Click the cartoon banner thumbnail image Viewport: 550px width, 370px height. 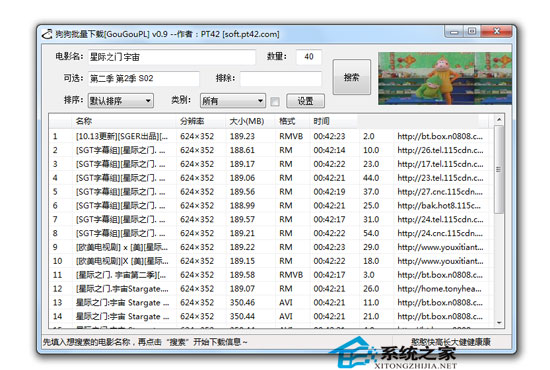445,78
